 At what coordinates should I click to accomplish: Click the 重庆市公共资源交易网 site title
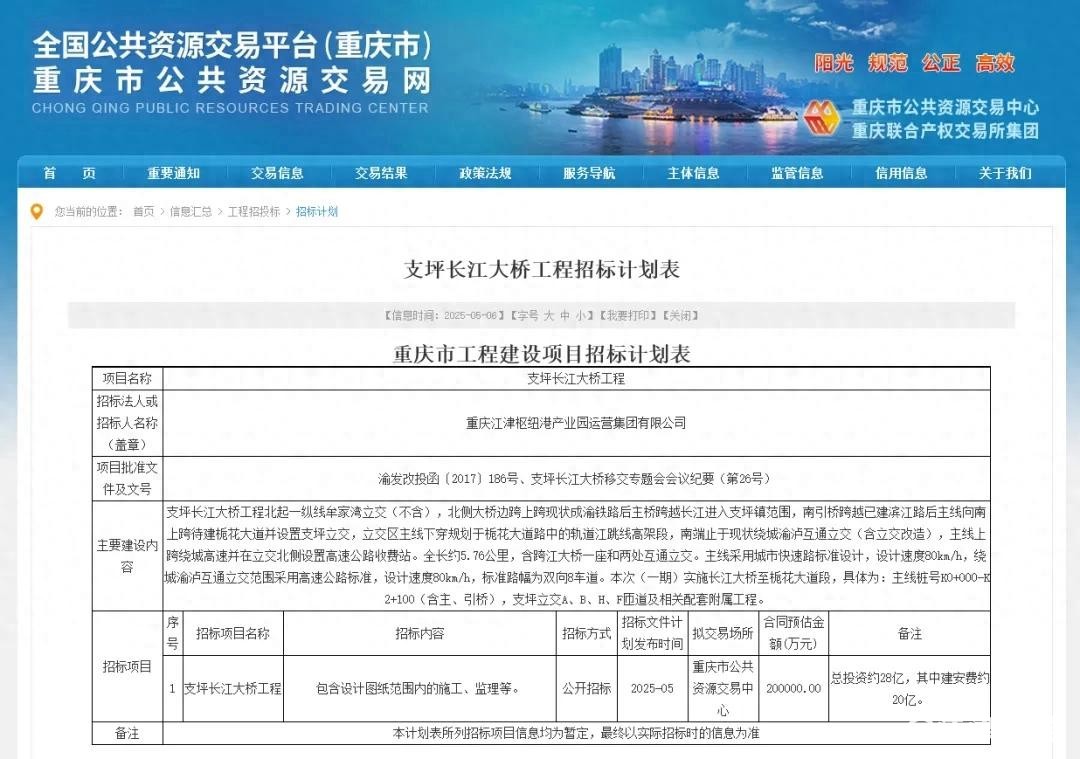coord(232,81)
